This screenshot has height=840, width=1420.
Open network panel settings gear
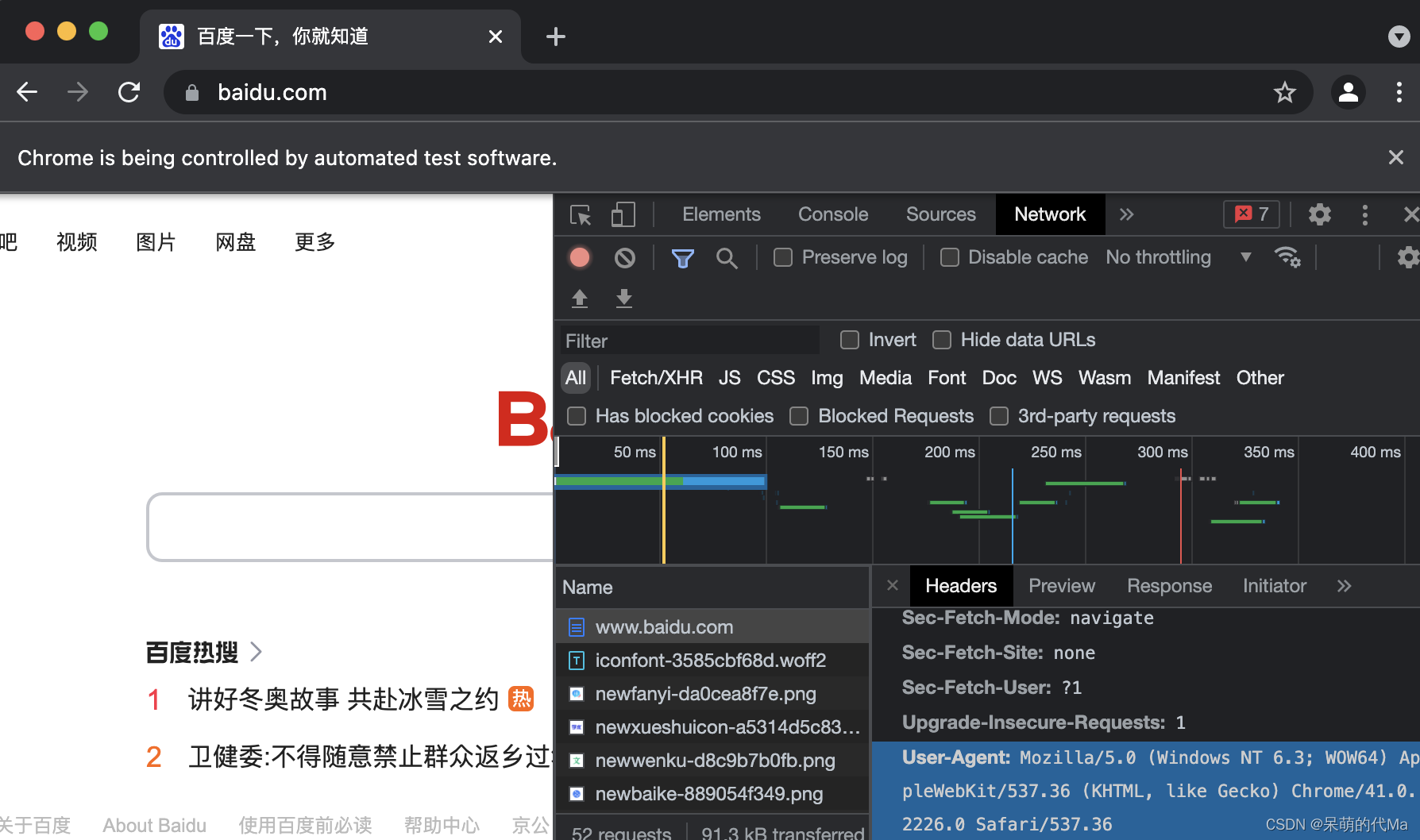1407,257
